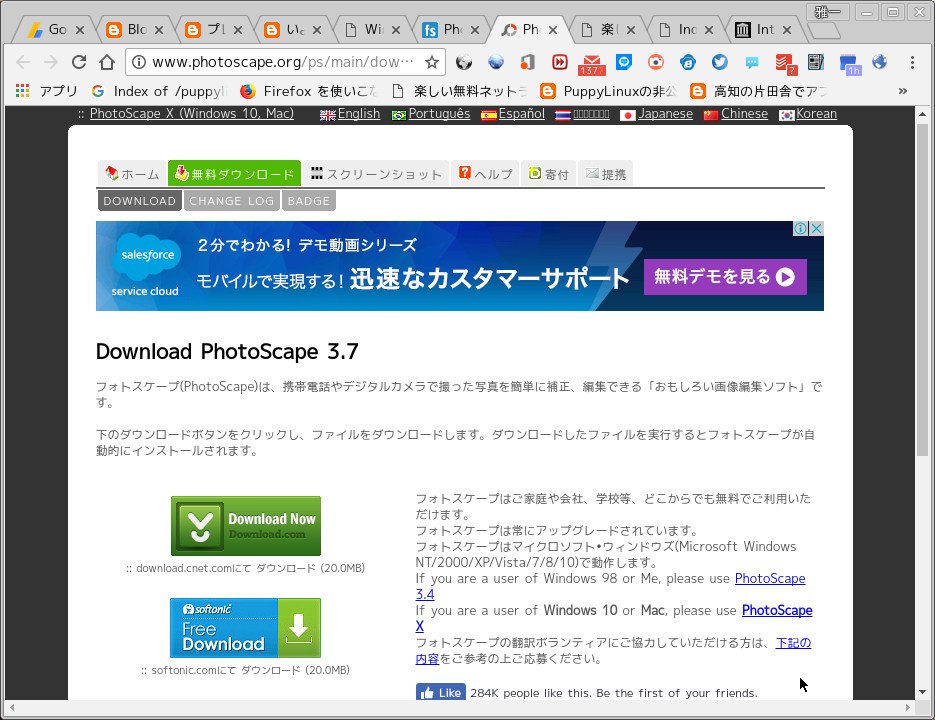Click the address bar URL field

(283, 62)
